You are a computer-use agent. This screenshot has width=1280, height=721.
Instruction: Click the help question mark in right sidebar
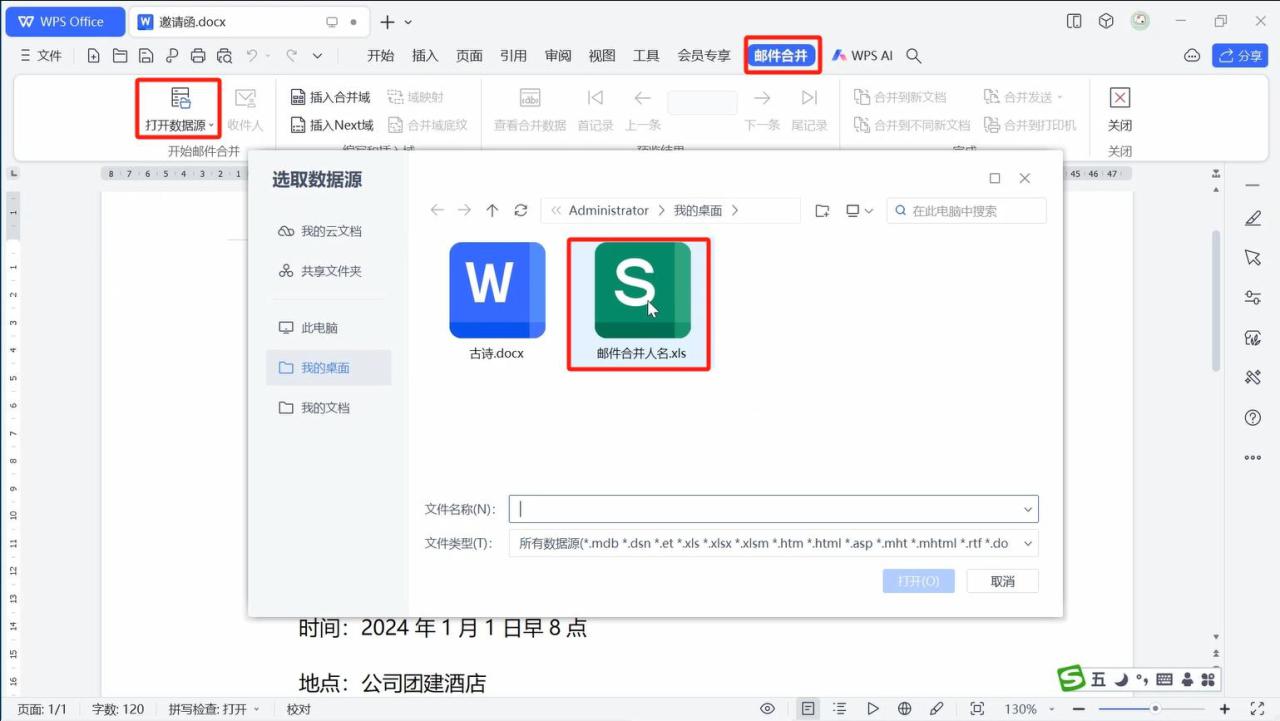[1253, 417]
